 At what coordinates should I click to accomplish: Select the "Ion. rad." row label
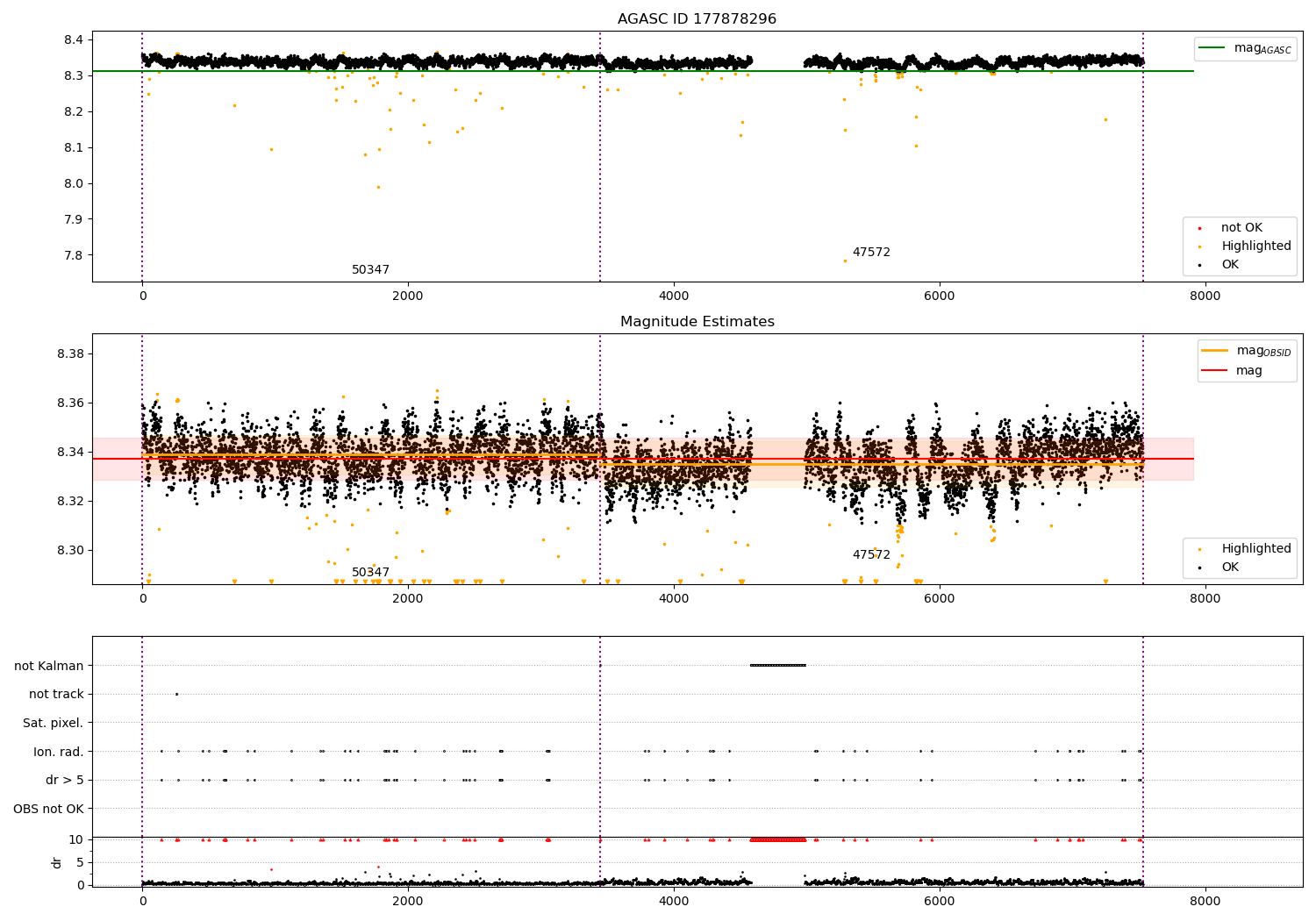tap(59, 752)
